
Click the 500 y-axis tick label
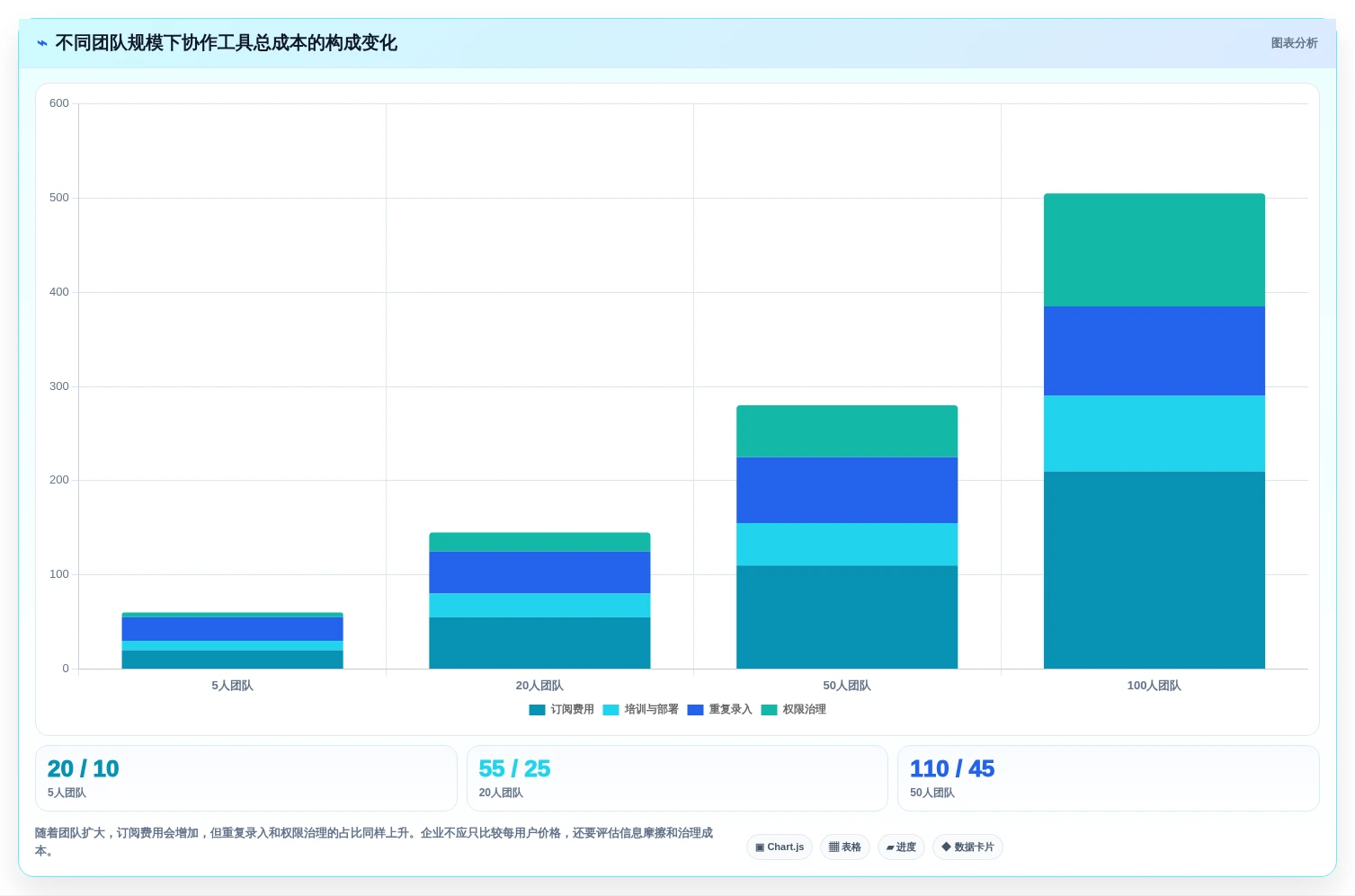[59, 198]
